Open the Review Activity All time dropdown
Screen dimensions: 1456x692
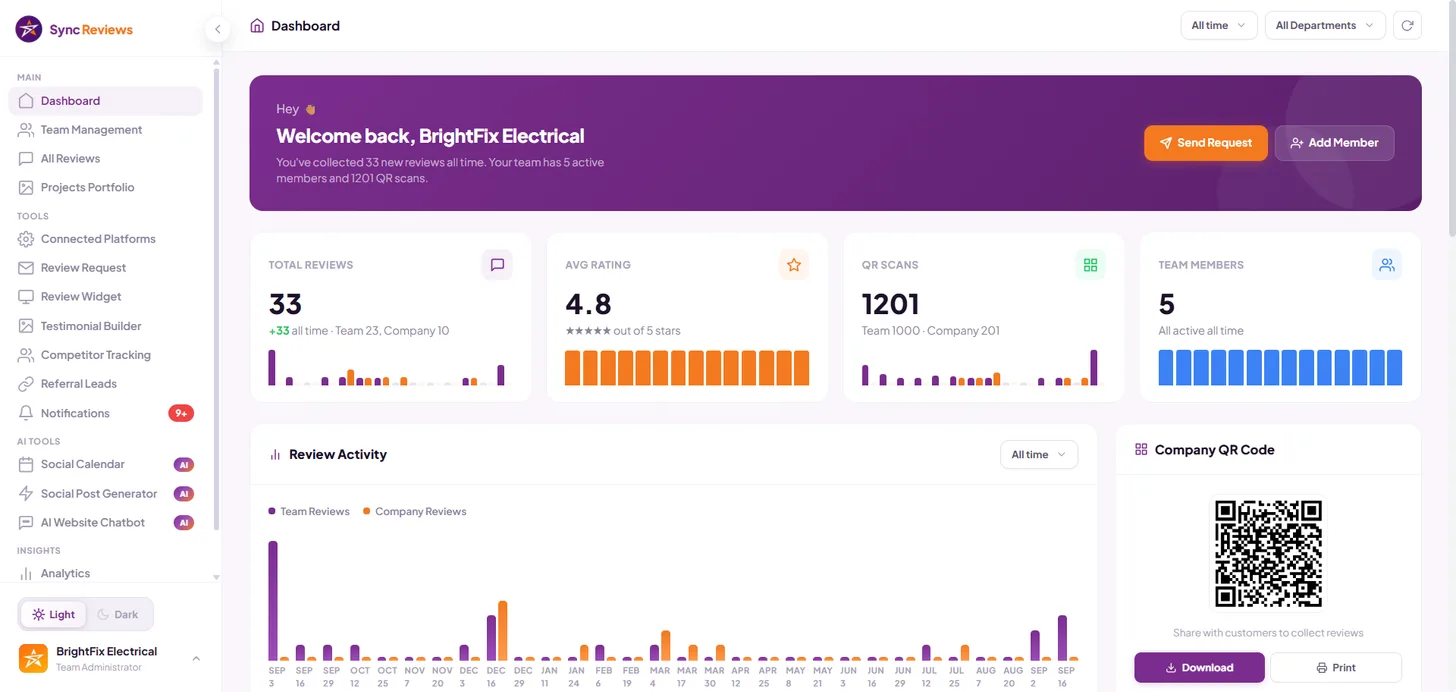(1039, 454)
